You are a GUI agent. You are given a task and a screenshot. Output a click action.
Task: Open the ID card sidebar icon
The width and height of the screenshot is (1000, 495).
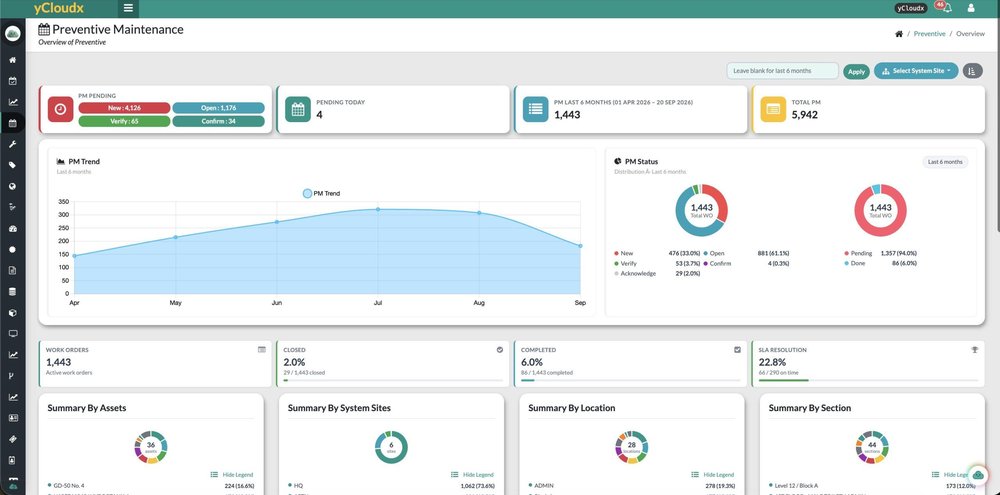12,418
